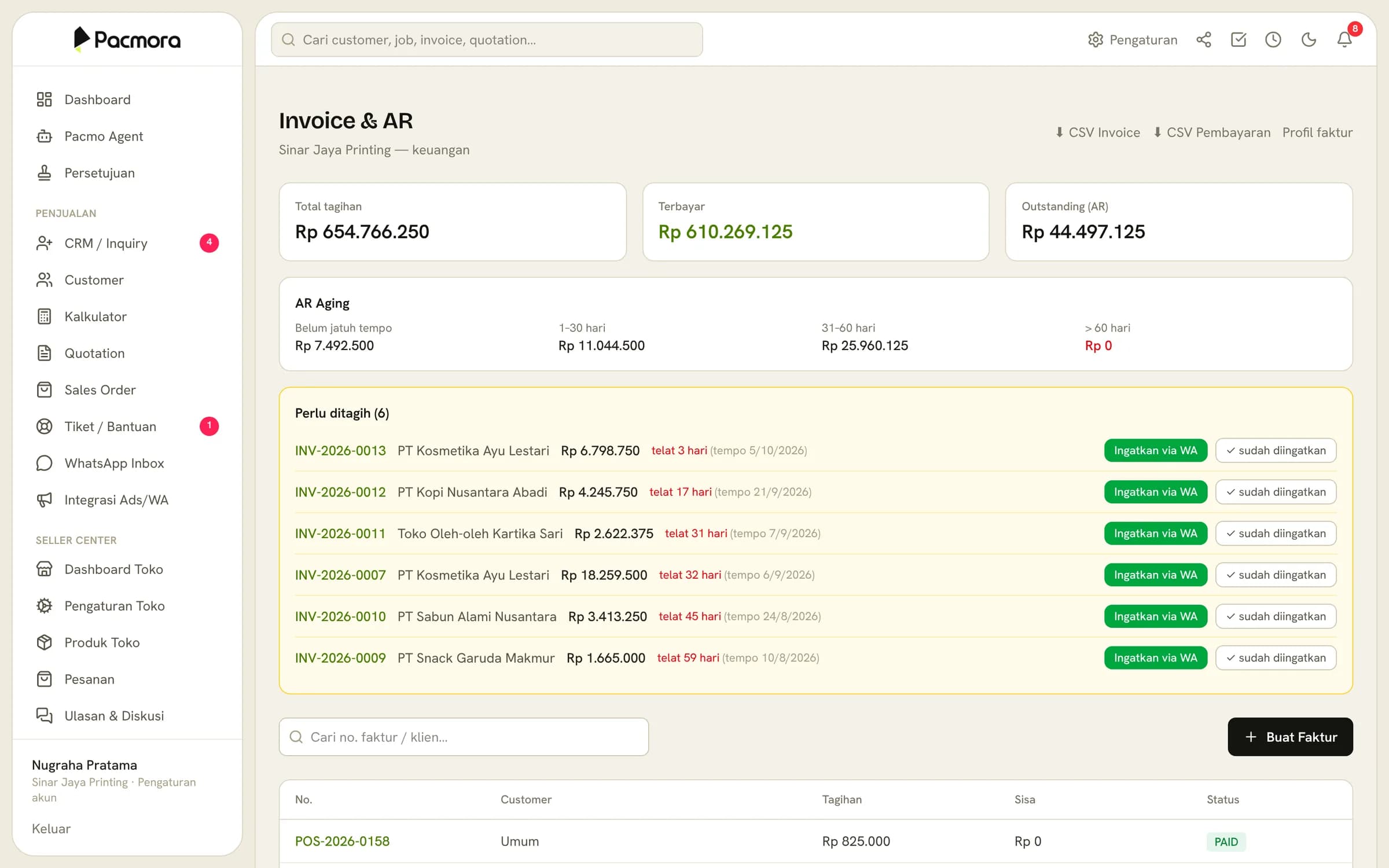
Task: Click the Produk Toko box icon
Action: pos(45,642)
